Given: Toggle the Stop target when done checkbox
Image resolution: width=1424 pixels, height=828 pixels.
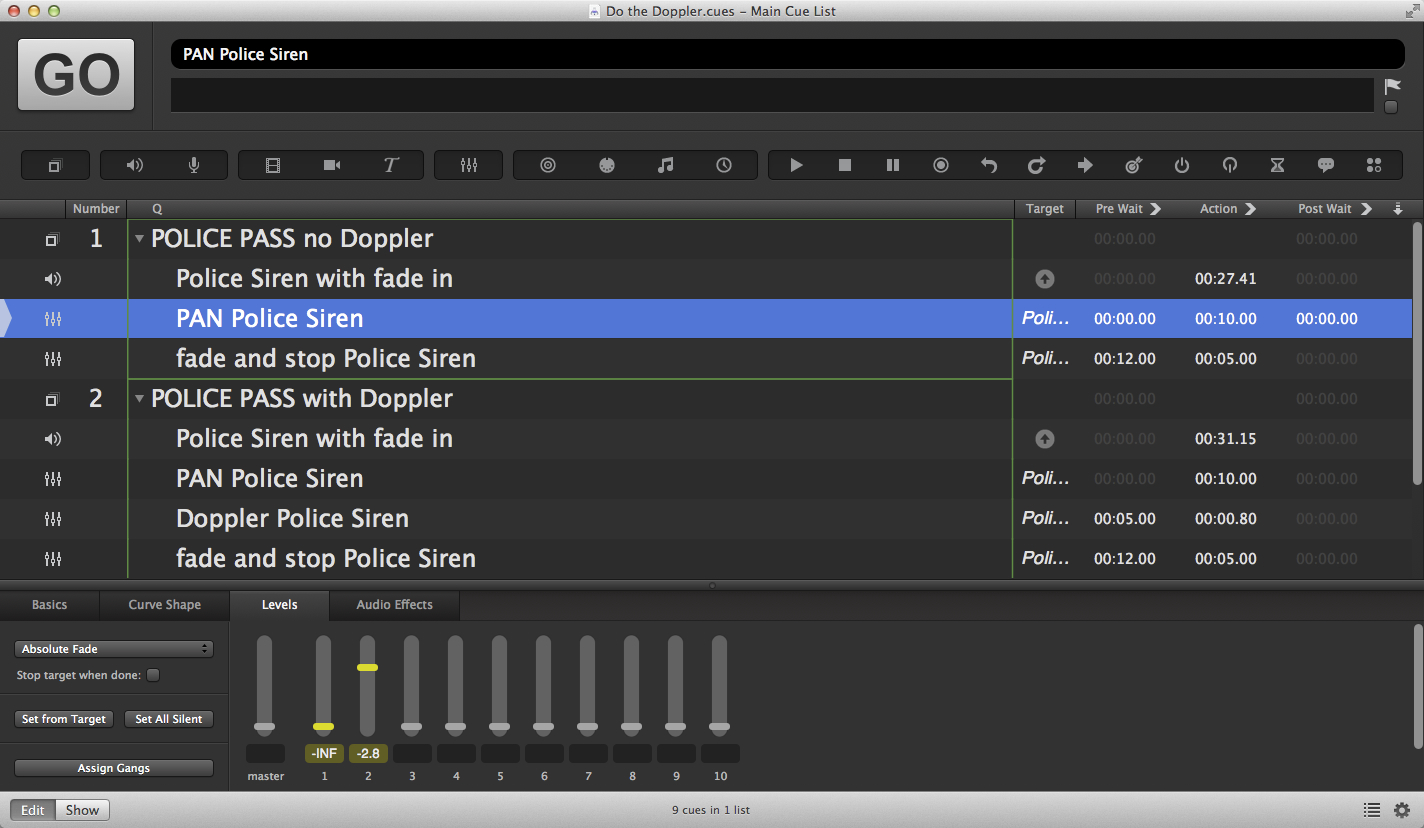Looking at the screenshot, I should pos(153,675).
